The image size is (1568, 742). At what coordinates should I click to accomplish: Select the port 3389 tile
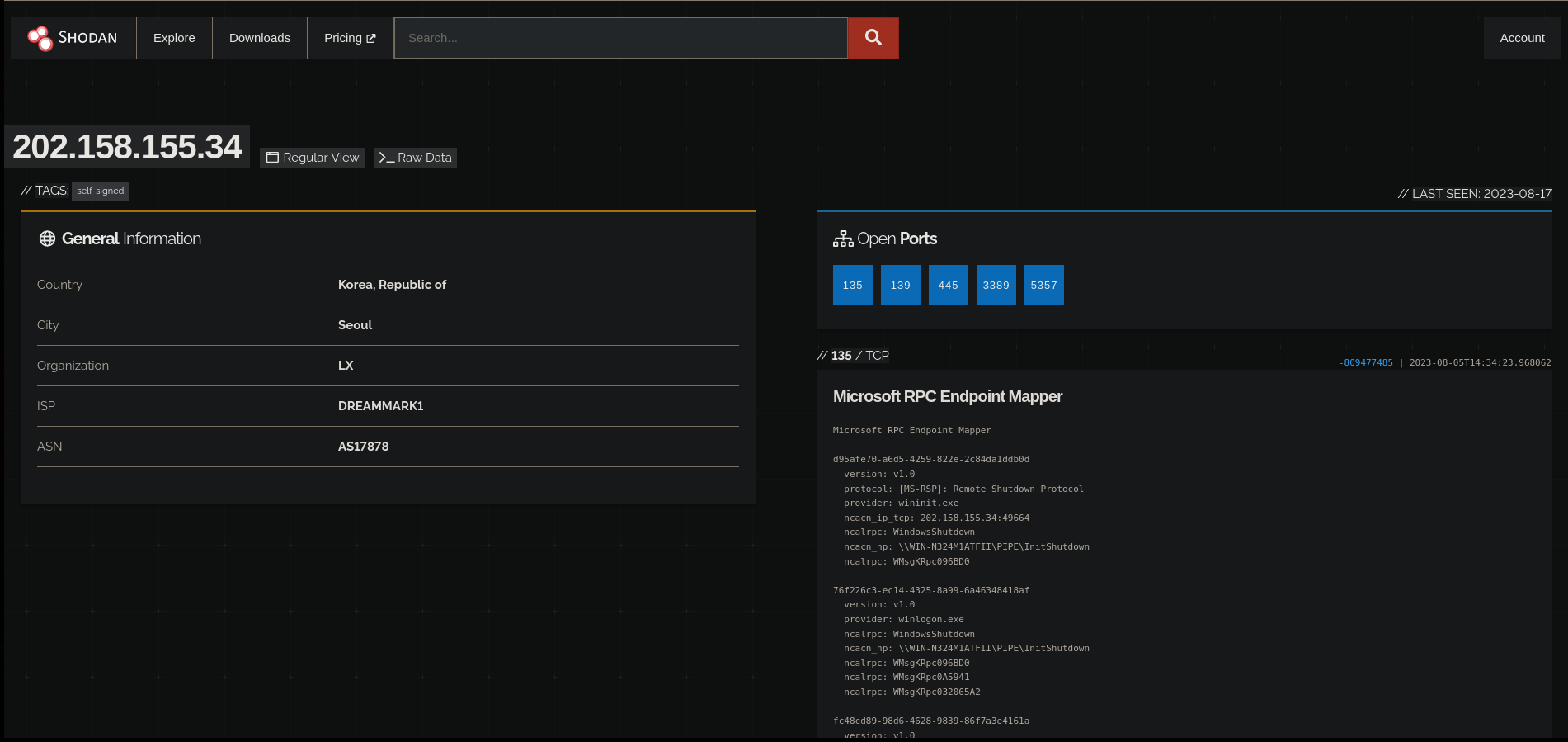pos(996,285)
